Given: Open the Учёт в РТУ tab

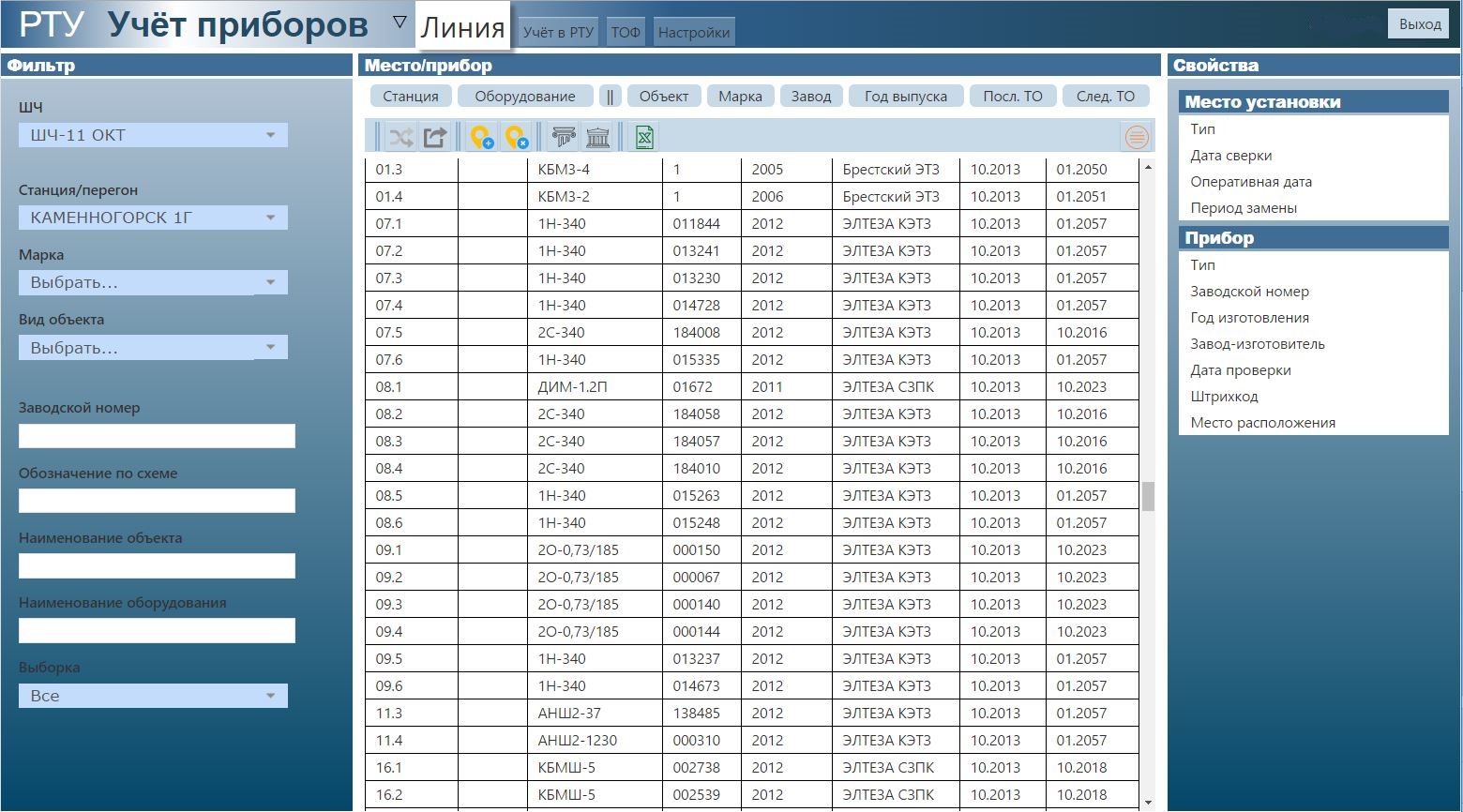Looking at the screenshot, I should pos(558,32).
